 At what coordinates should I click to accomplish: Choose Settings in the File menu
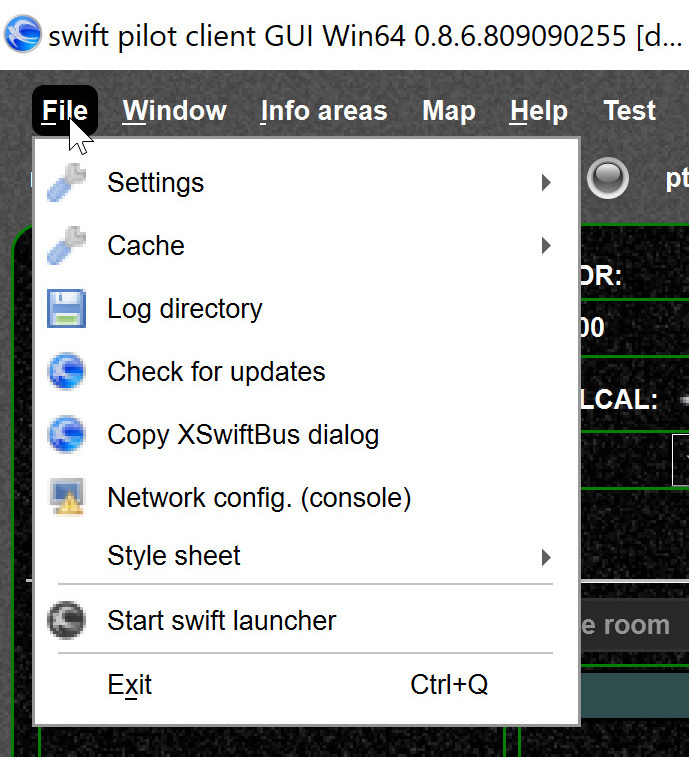tap(306, 182)
